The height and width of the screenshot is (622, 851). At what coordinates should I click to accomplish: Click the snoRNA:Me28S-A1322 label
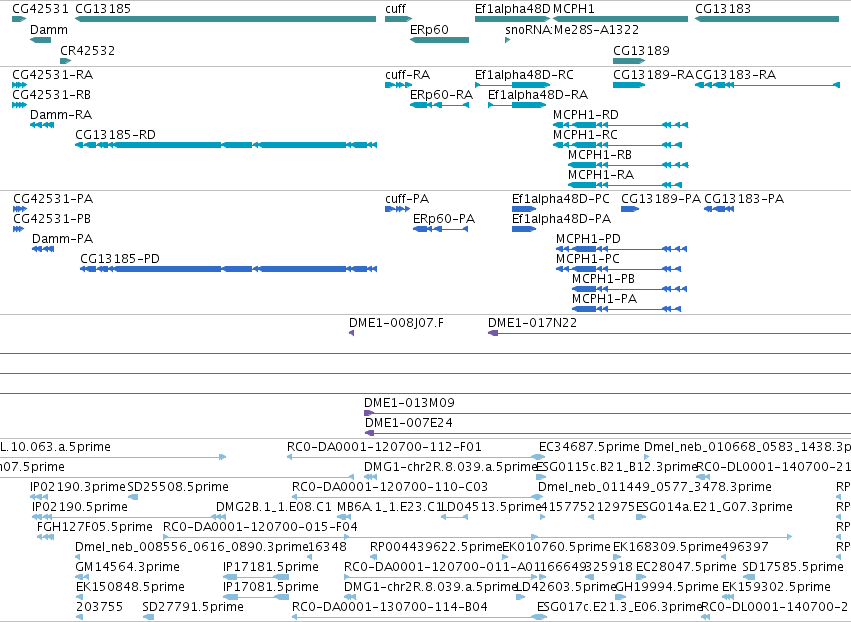click(572, 29)
